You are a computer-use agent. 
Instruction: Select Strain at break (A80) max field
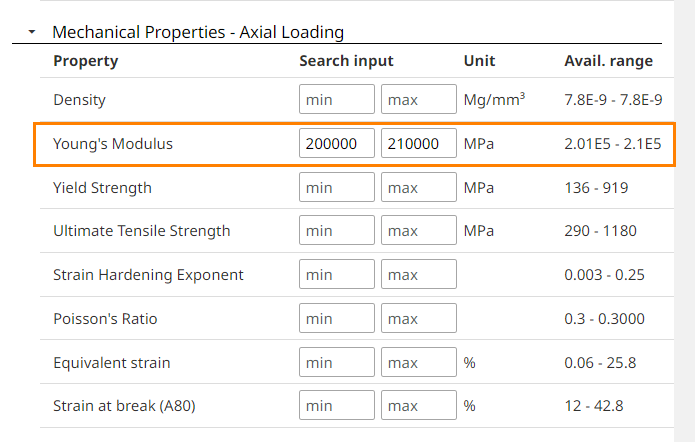point(419,407)
